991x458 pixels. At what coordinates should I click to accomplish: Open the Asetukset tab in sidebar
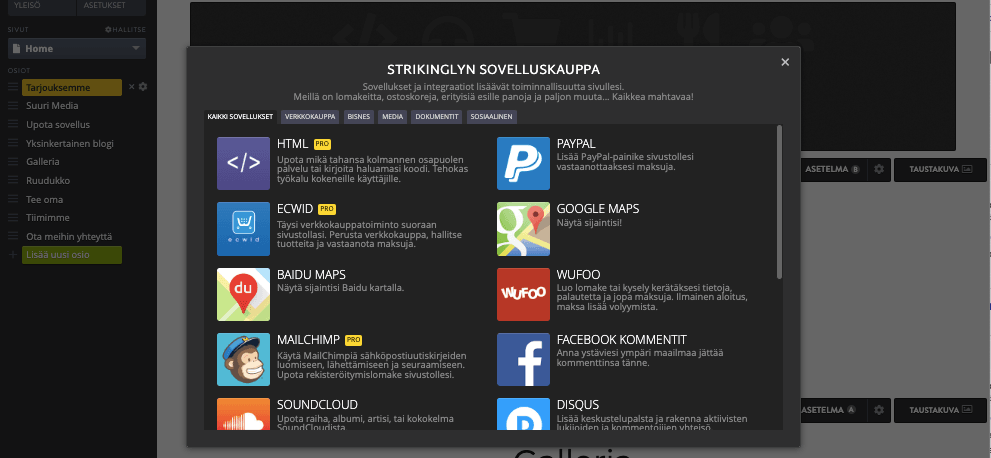click(111, 6)
